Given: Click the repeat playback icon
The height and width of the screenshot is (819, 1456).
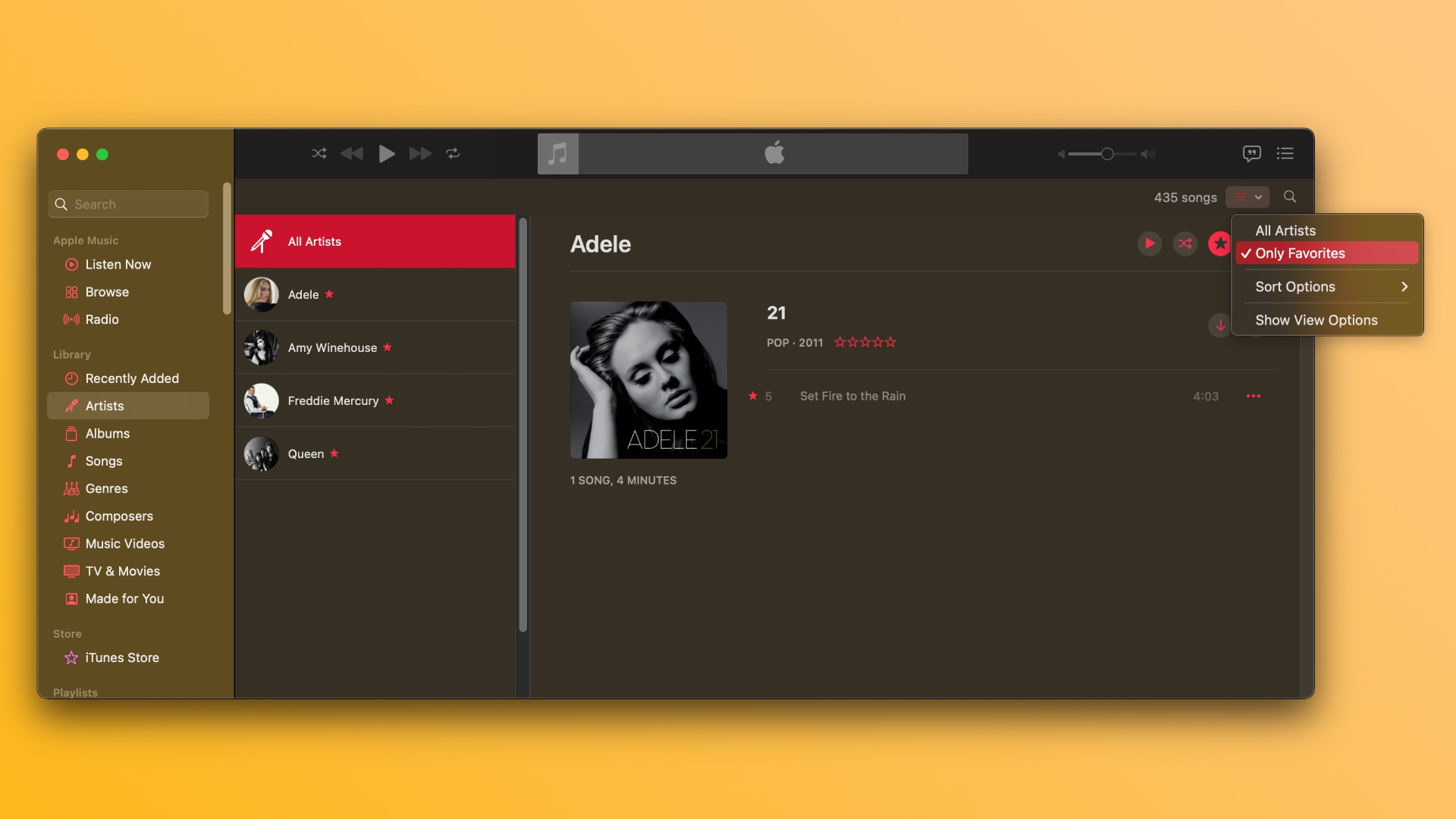Looking at the screenshot, I should coord(452,153).
